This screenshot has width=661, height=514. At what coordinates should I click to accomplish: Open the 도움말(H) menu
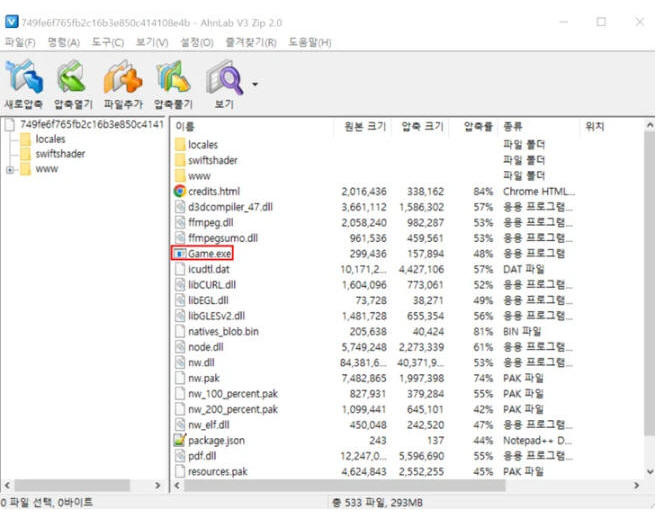tap(309, 42)
